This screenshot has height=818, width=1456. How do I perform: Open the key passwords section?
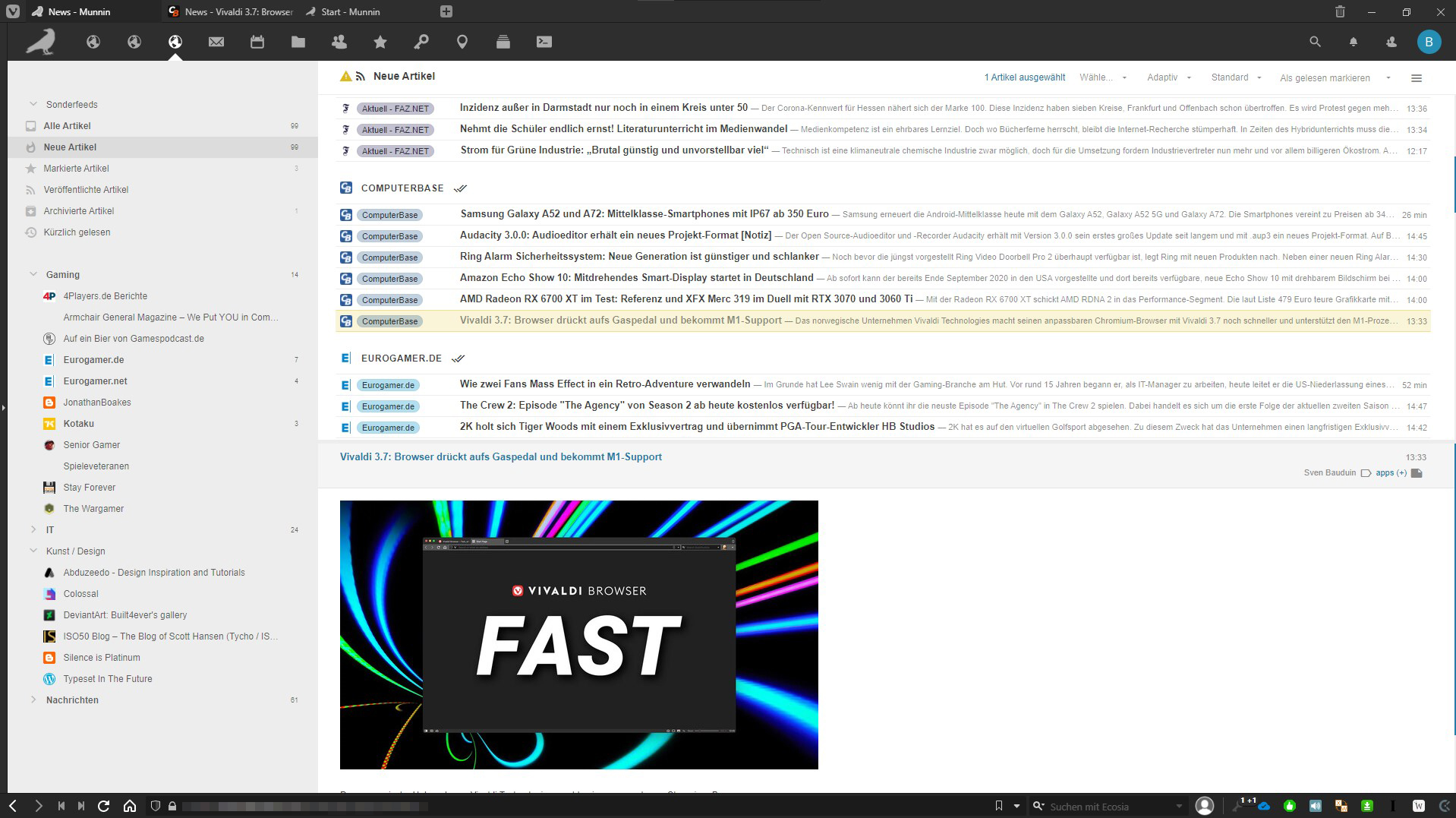[421, 42]
